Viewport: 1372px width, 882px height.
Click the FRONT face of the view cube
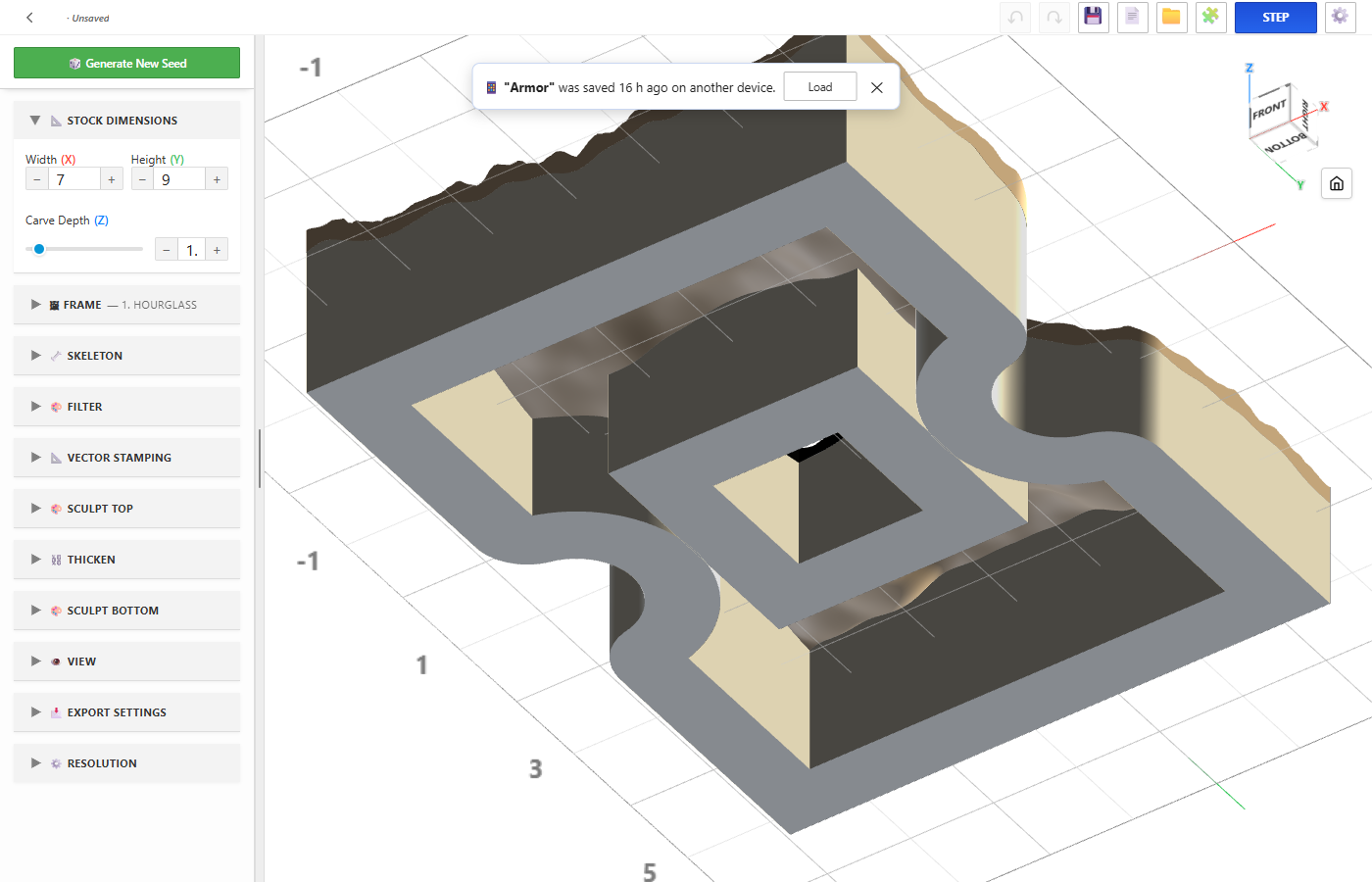(1269, 110)
